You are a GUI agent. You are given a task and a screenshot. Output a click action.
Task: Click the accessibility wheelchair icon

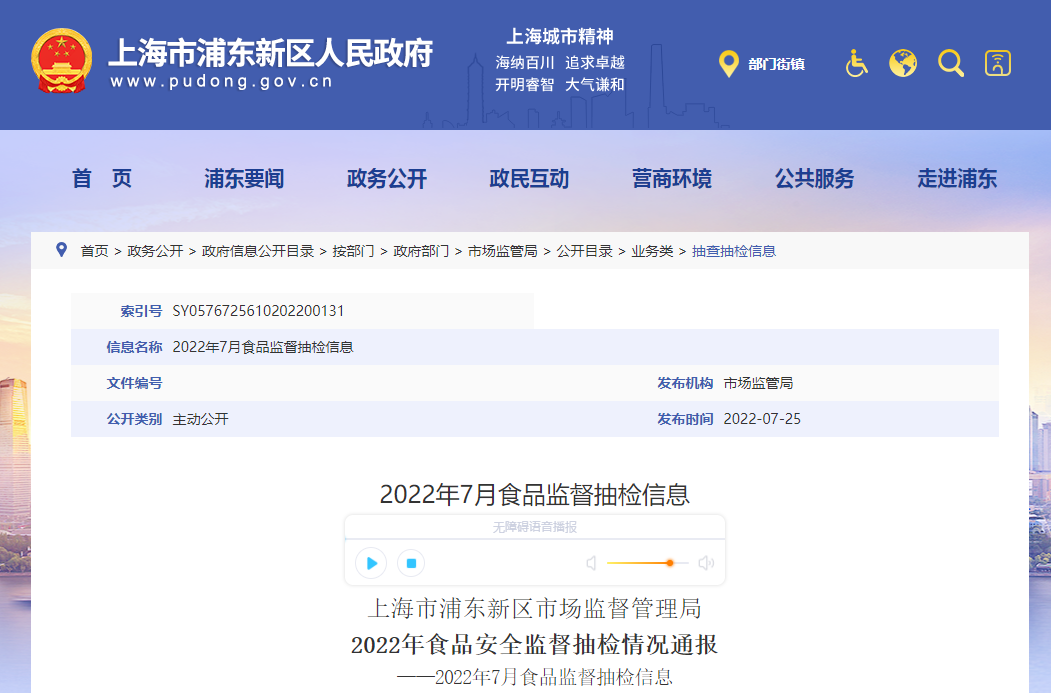click(x=856, y=63)
